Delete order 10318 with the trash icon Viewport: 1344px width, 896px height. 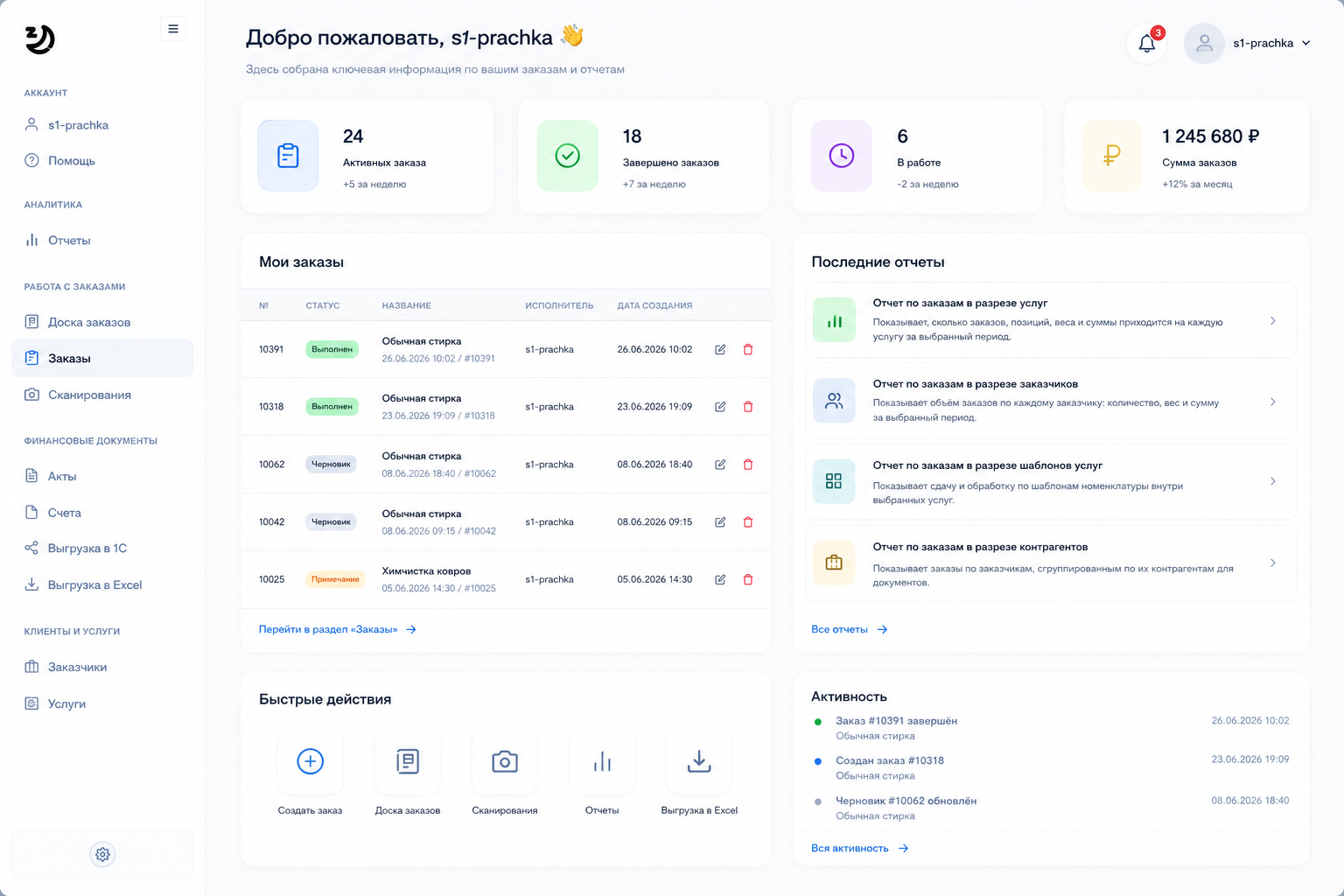click(748, 407)
